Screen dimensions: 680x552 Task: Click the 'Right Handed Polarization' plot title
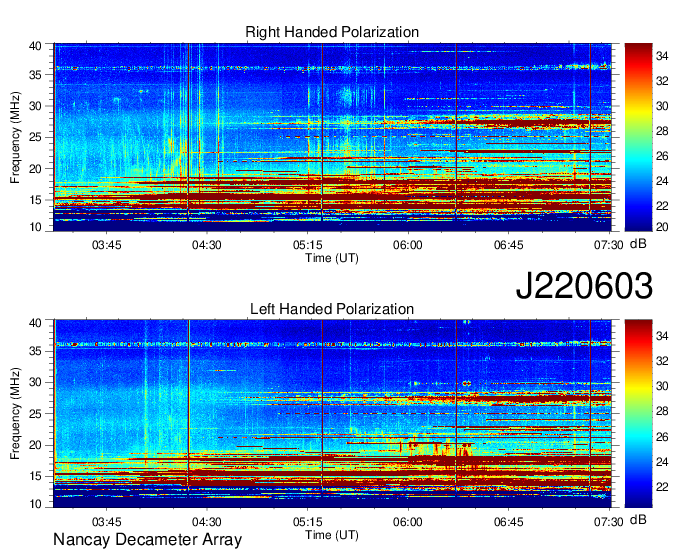click(332, 32)
